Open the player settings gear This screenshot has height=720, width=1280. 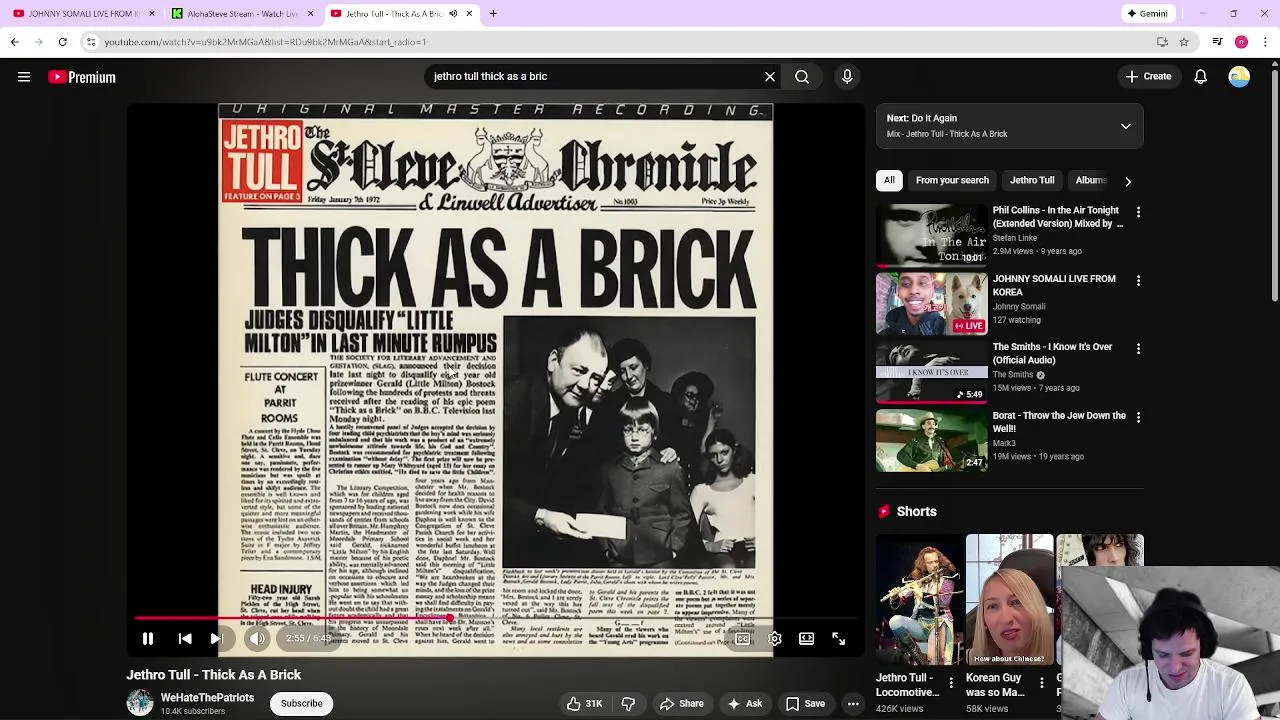tap(775, 638)
